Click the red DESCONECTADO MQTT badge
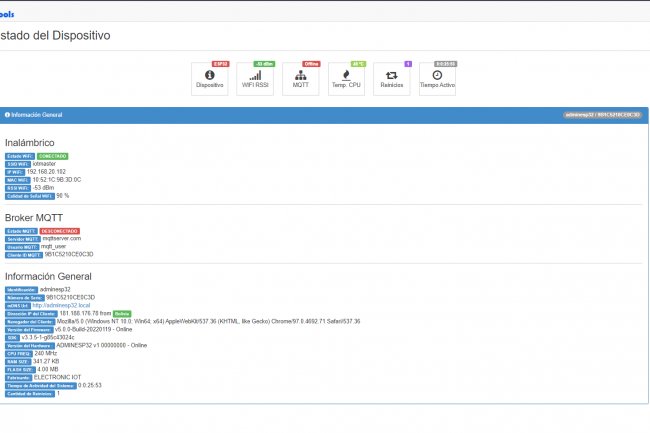Viewport: 650px width, 433px height. 59,230
